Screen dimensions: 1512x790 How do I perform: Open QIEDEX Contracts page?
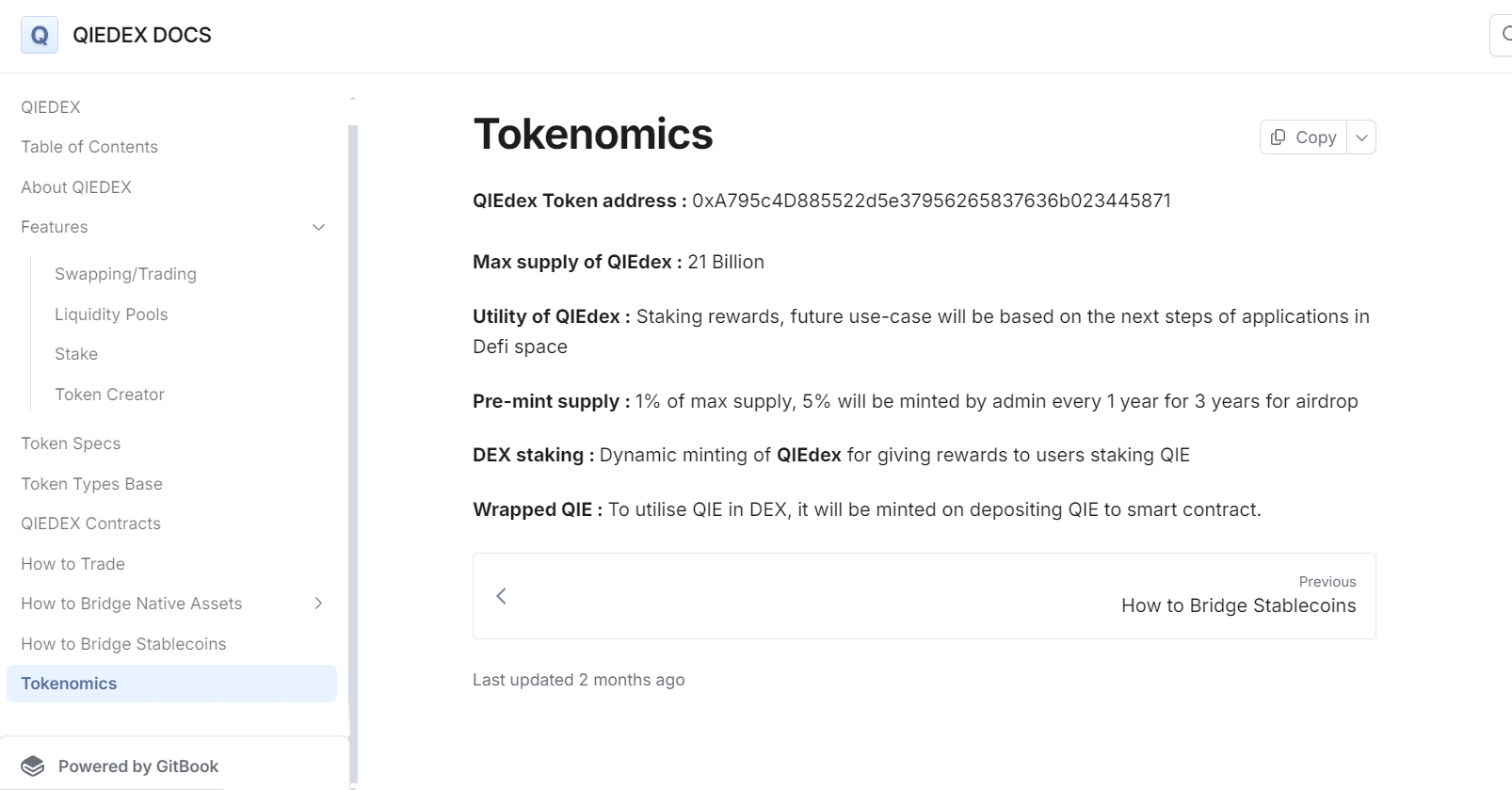click(x=90, y=523)
